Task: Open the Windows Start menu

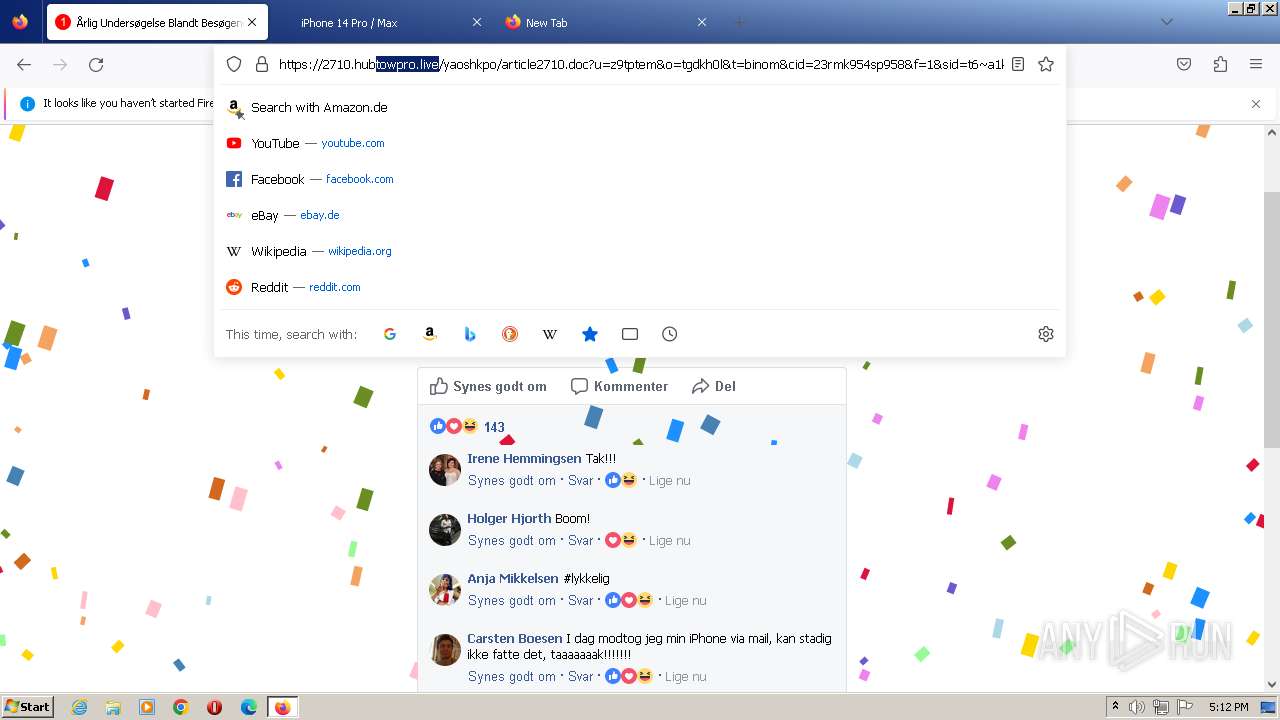Action: pyautogui.click(x=28, y=706)
